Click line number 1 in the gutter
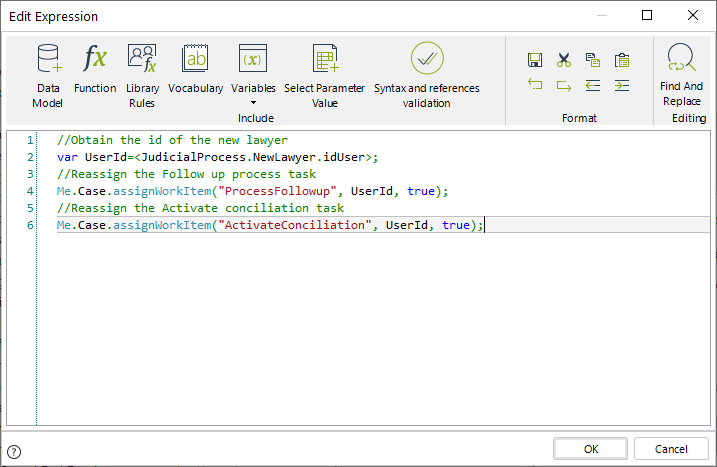The height and width of the screenshot is (467, 717). (30, 140)
